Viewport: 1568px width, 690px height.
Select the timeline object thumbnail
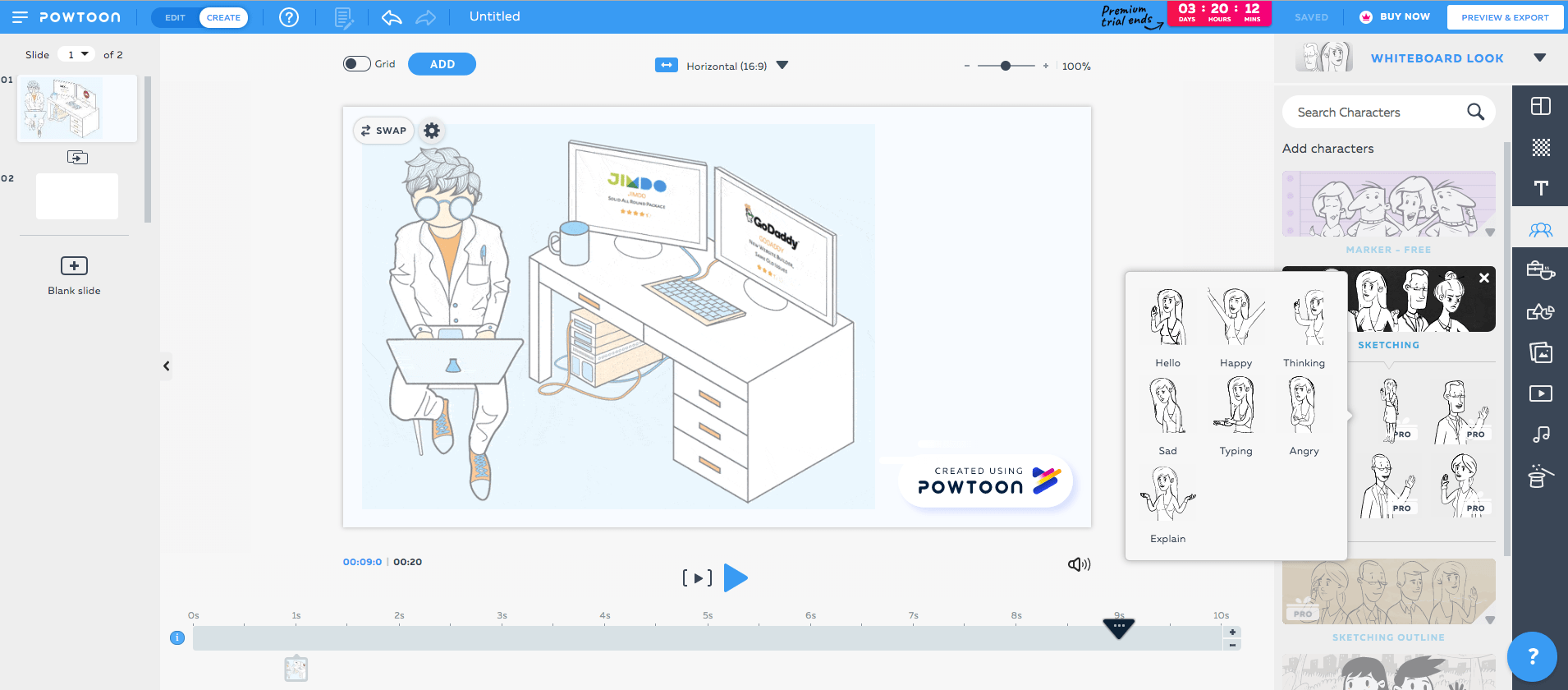(296, 669)
